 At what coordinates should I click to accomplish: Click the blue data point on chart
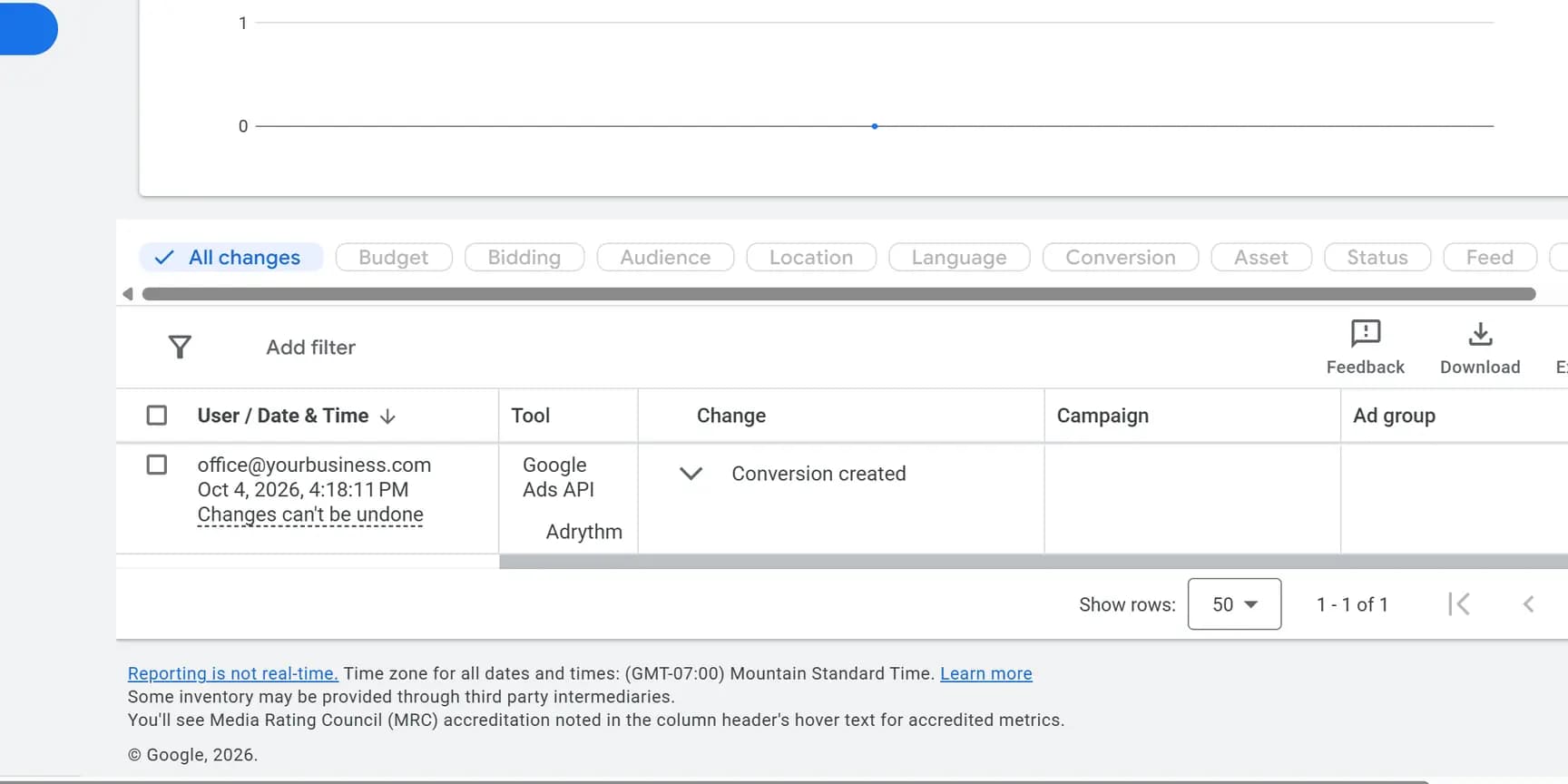pyautogui.click(x=875, y=126)
